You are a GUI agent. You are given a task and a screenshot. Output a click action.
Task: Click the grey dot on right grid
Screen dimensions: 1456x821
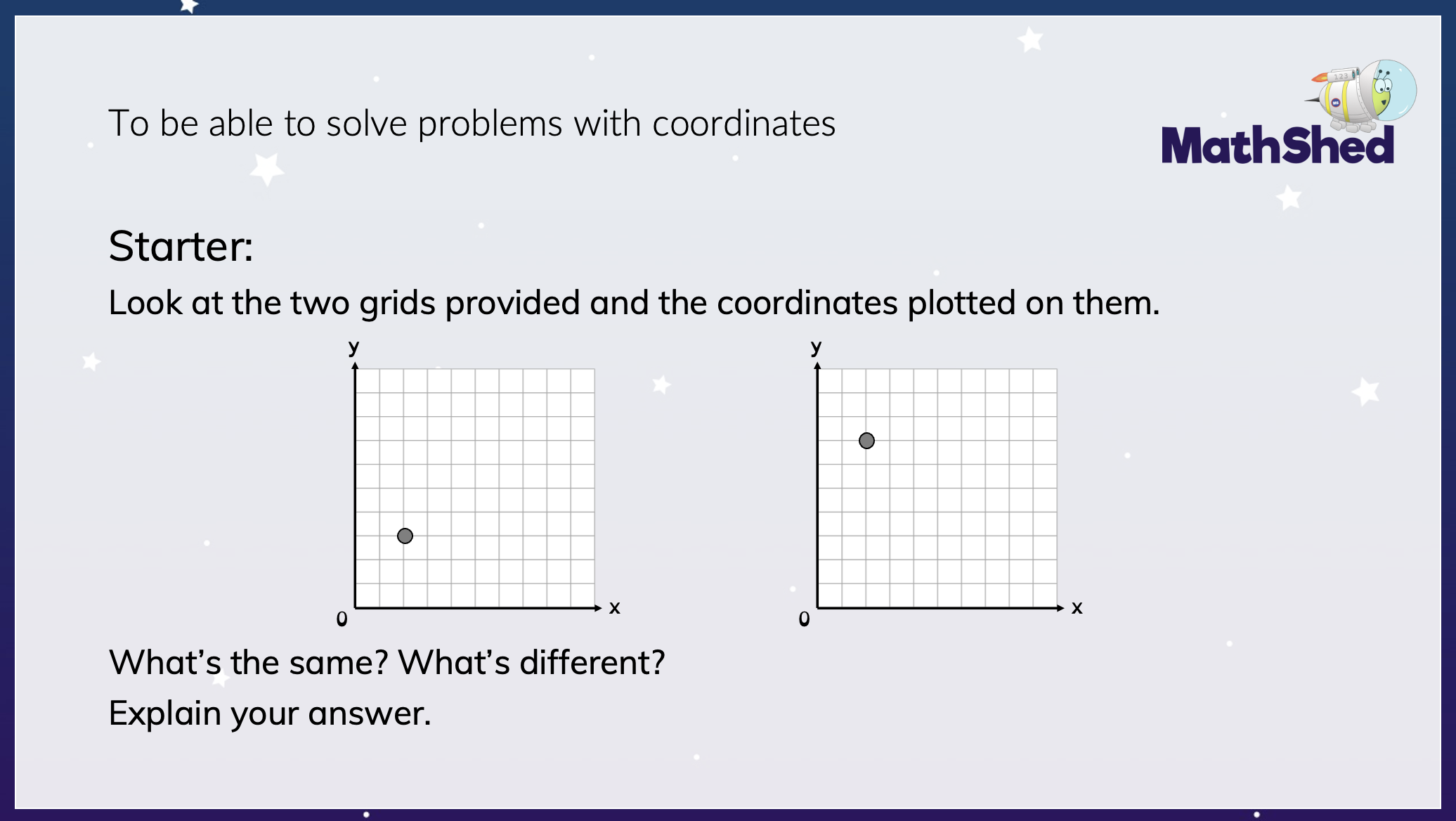866,441
